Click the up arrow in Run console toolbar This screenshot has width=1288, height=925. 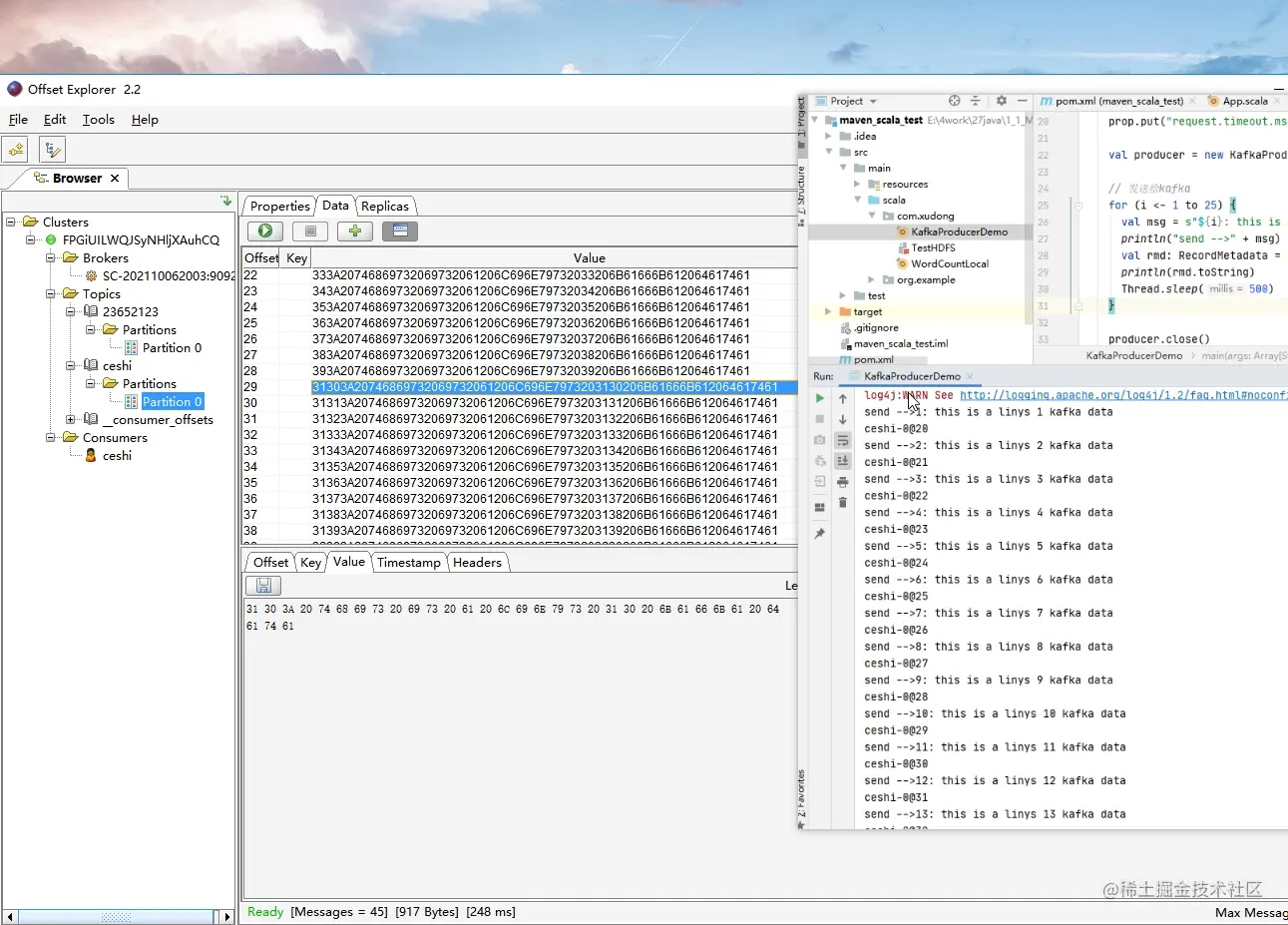click(843, 398)
